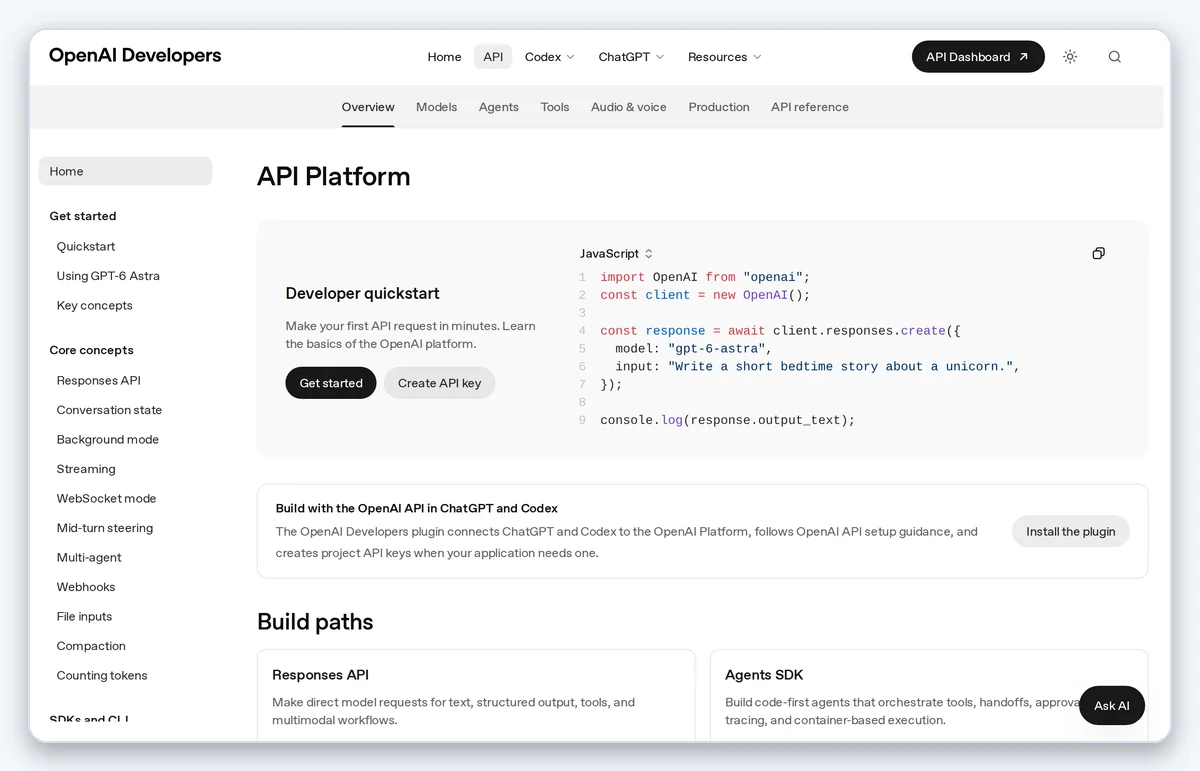This screenshot has width=1200, height=771.
Task: Select Home in the sidebar
Action: point(125,171)
